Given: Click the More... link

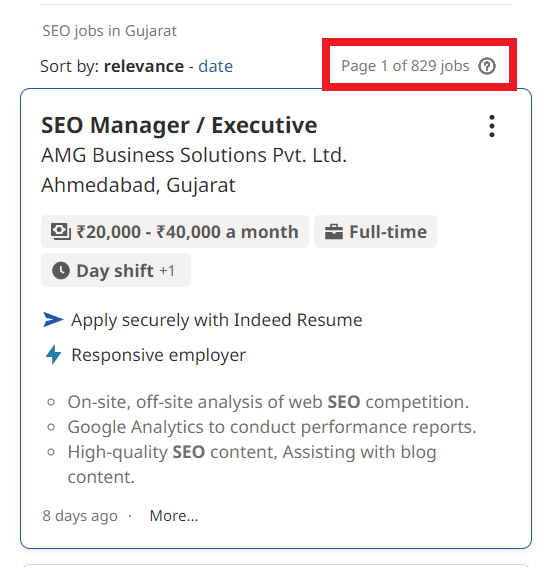Looking at the screenshot, I should pos(174,516).
